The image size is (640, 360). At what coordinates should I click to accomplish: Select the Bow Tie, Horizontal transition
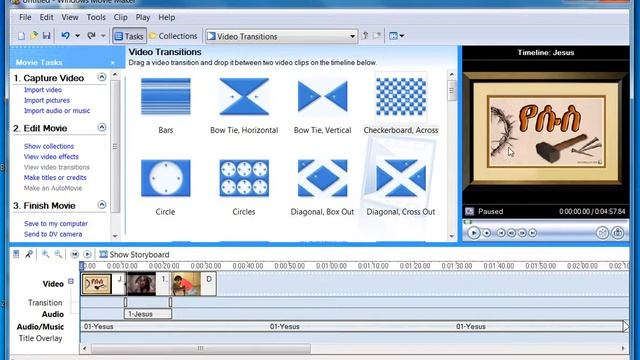tap(244, 97)
